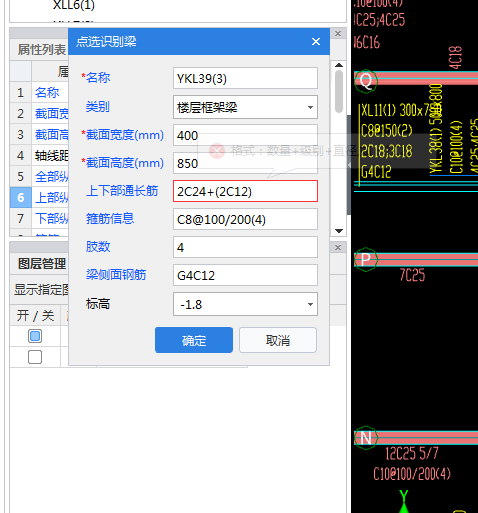Open the 属性列表 tab

42,50
